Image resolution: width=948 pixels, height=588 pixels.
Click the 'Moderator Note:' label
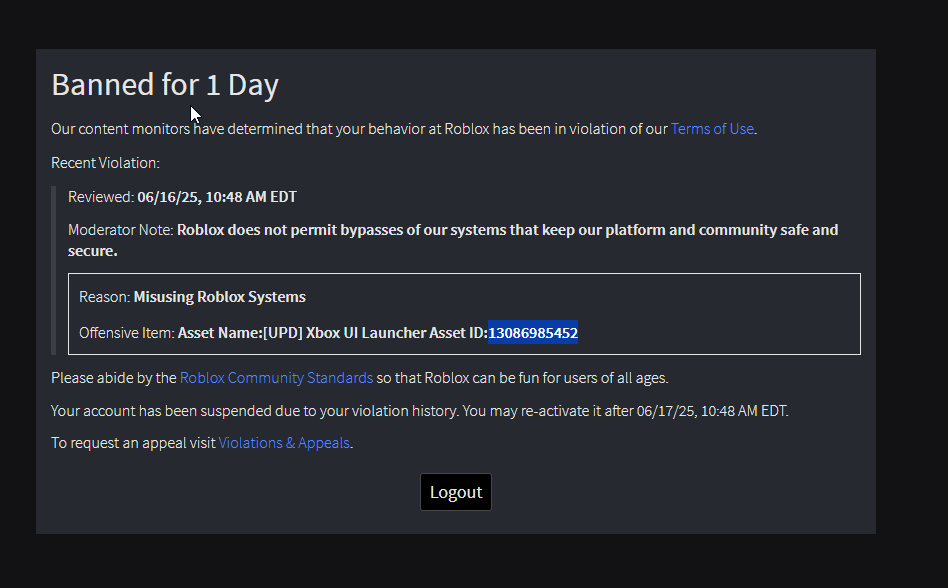click(121, 230)
